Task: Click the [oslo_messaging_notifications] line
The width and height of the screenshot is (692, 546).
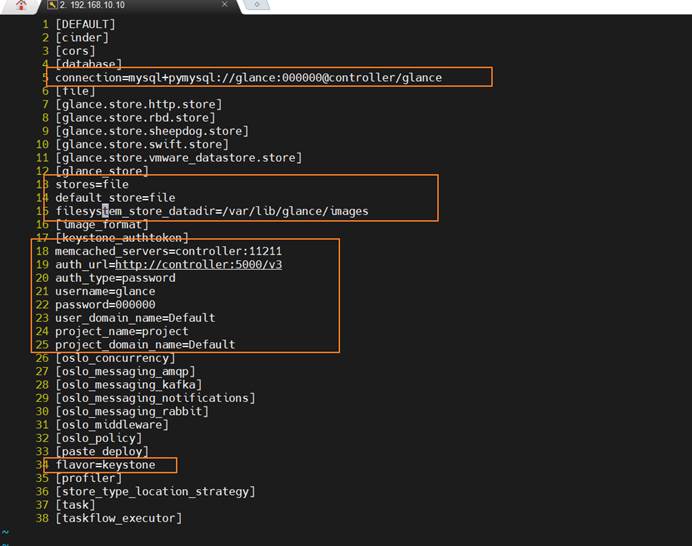Action: click(155, 398)
